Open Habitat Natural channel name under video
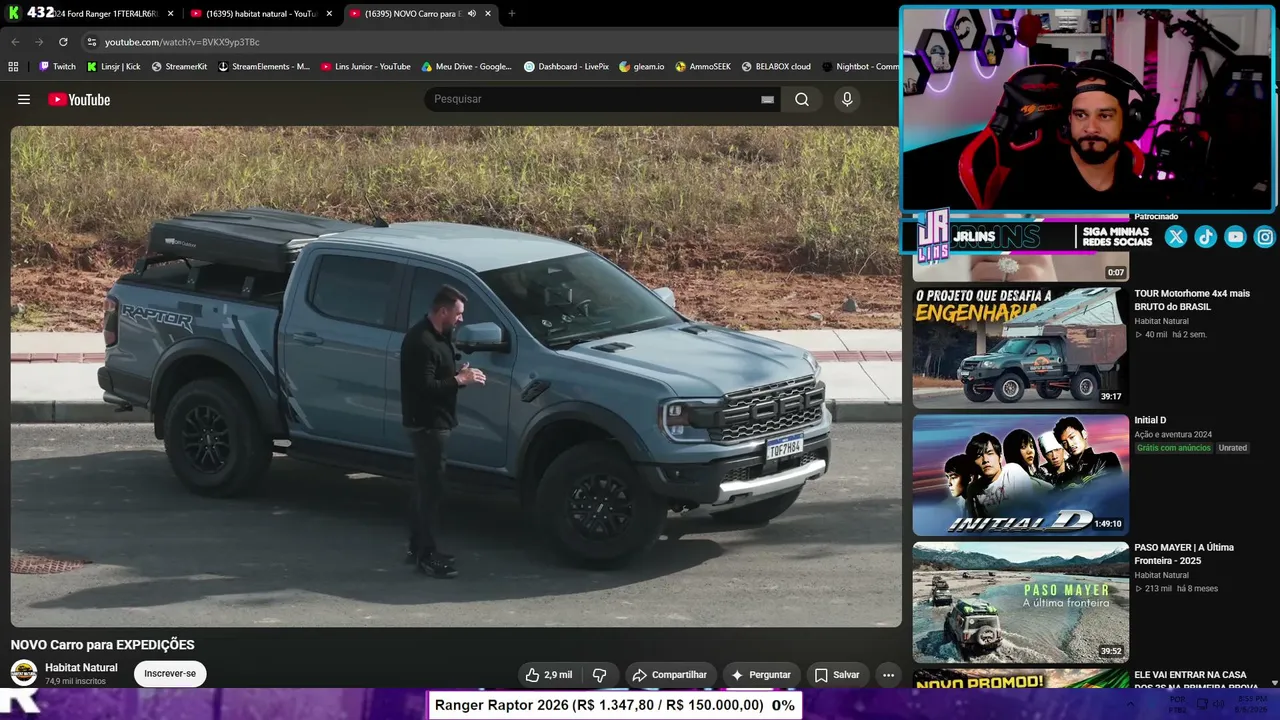 pos(81,668)
